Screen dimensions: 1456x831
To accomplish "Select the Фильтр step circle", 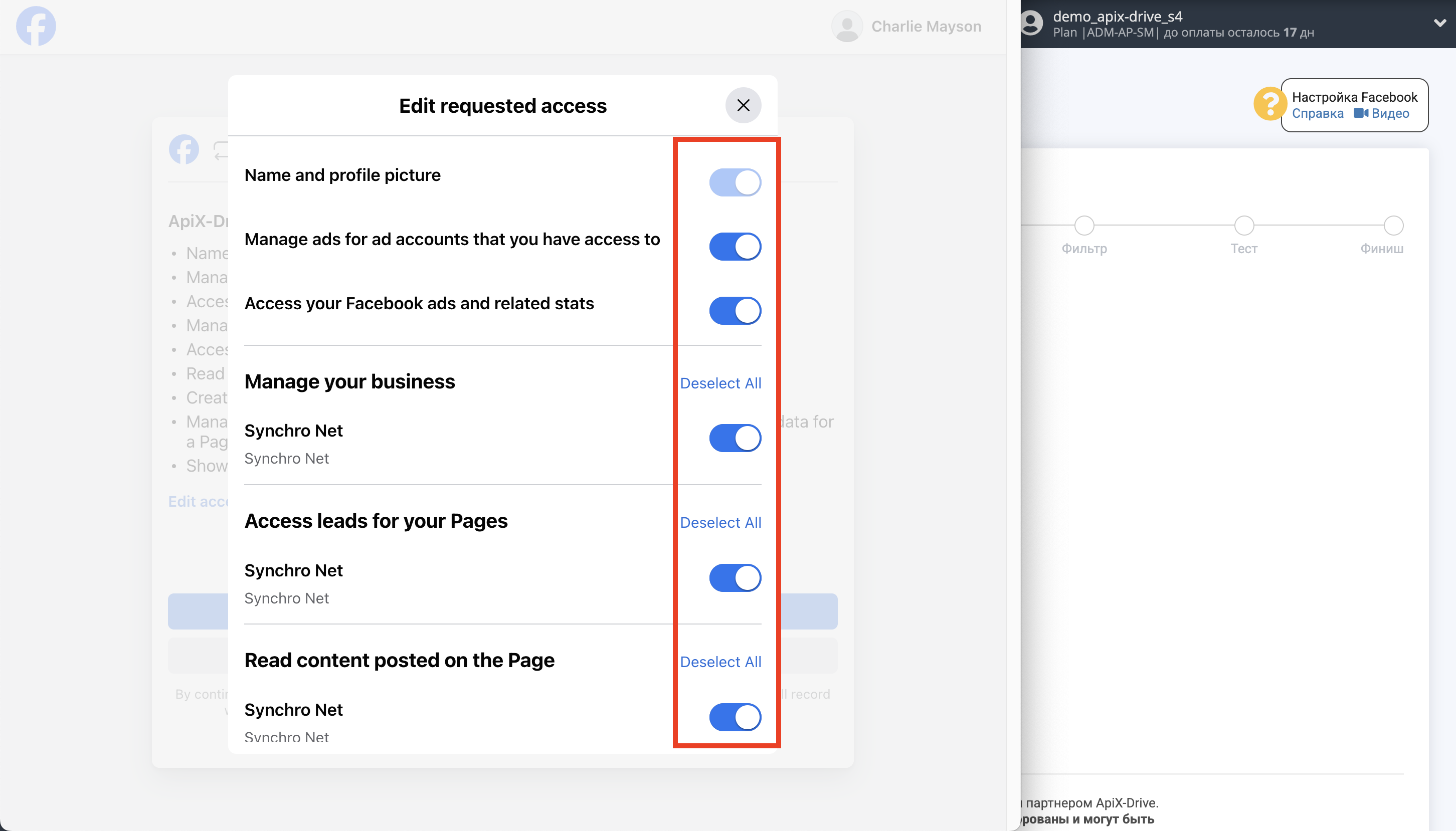I will pos(1084,226).
